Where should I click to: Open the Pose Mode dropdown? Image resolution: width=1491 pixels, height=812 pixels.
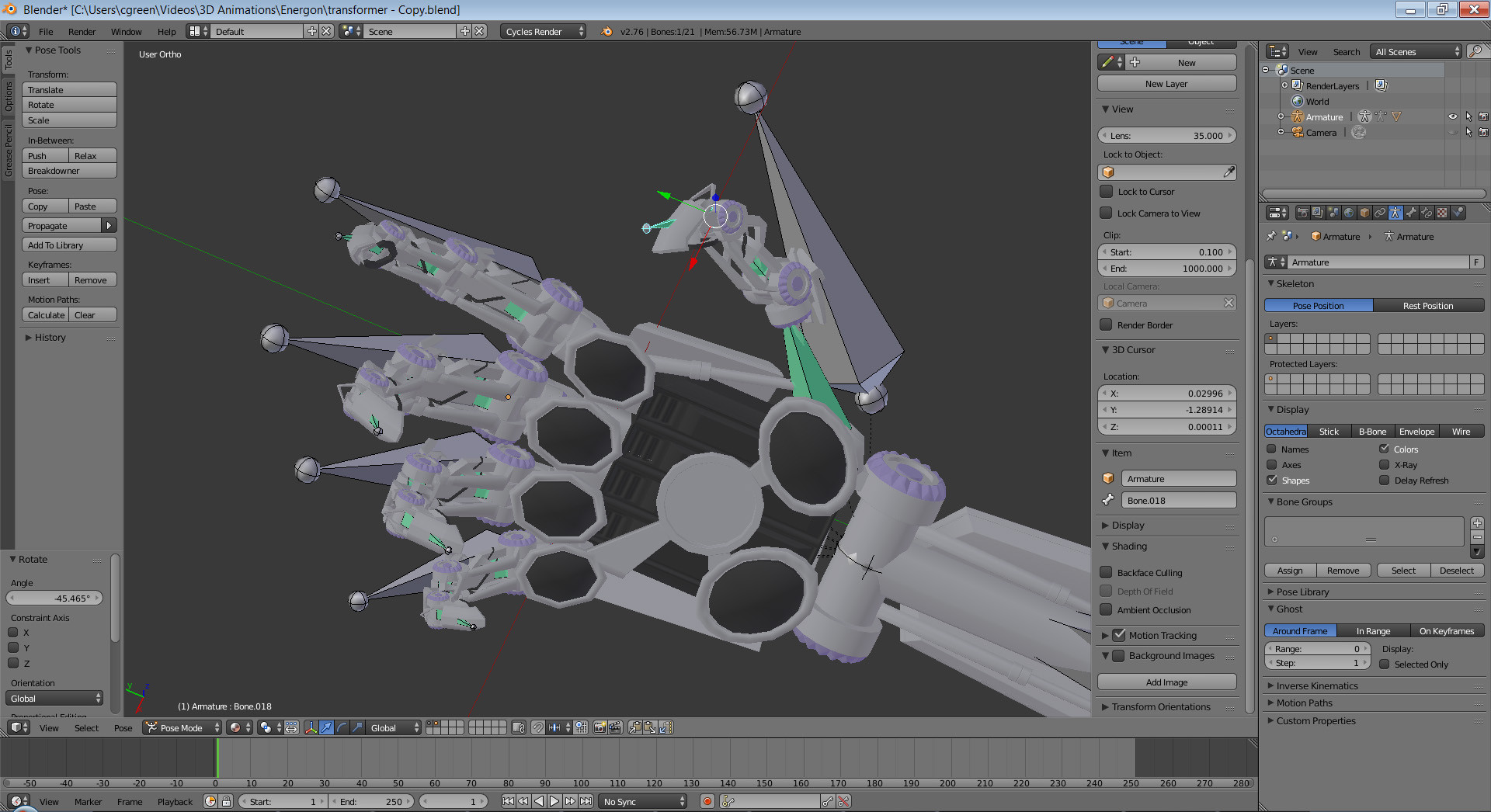click(183, 727)
